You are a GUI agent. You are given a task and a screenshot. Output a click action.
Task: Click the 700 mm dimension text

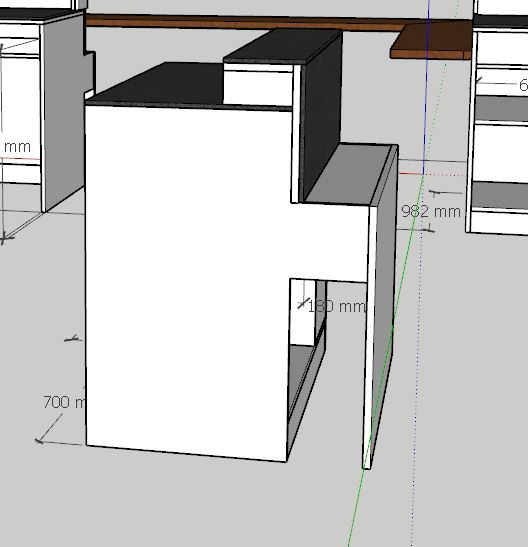point(64,402)
